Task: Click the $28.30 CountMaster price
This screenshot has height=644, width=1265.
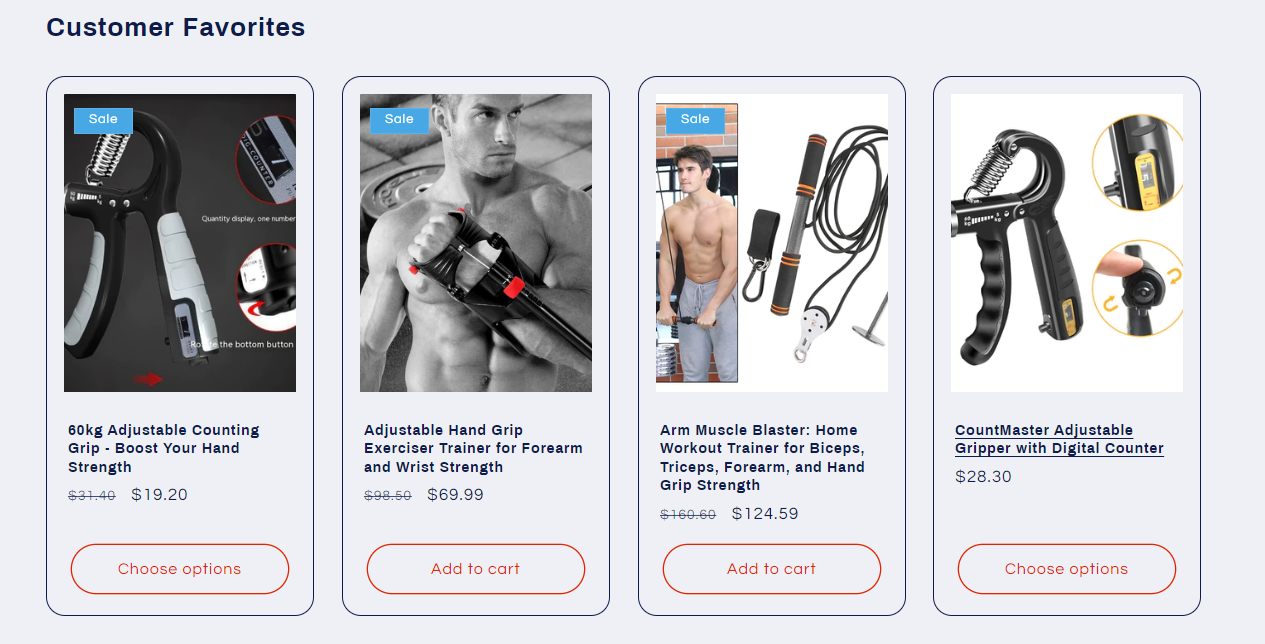Action: click(983, 476)
